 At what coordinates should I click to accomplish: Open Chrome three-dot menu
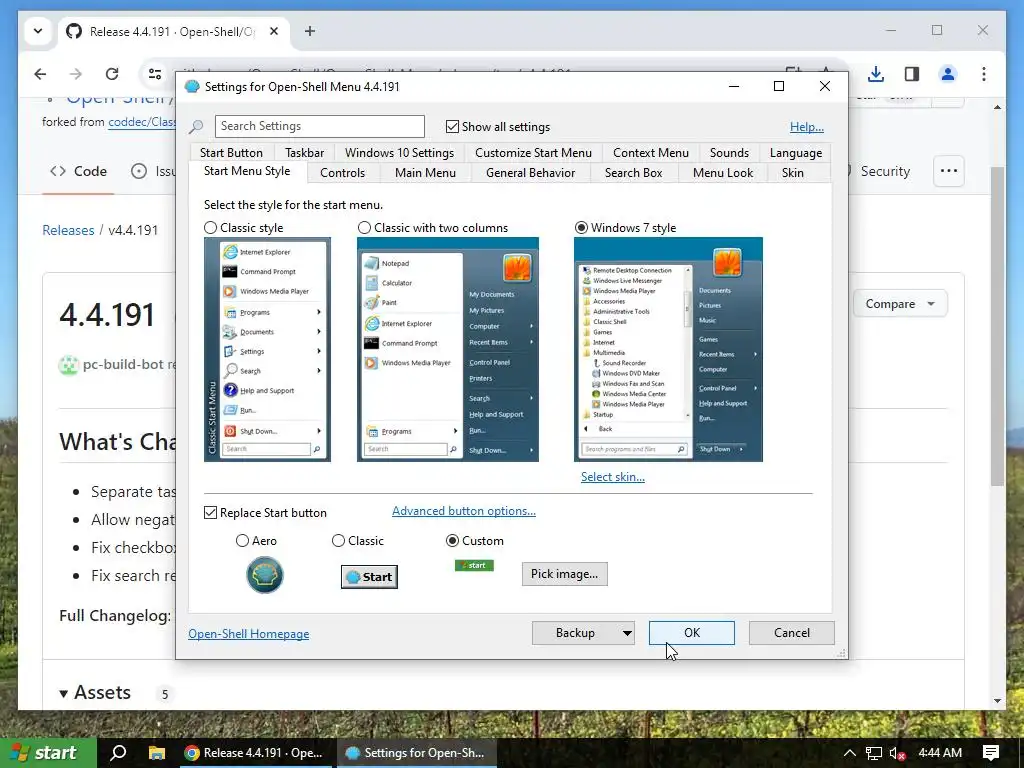pyautogui.click(x=984, y=74)
